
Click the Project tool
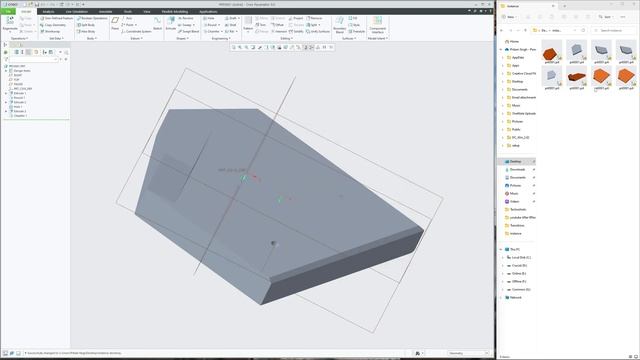296,18
